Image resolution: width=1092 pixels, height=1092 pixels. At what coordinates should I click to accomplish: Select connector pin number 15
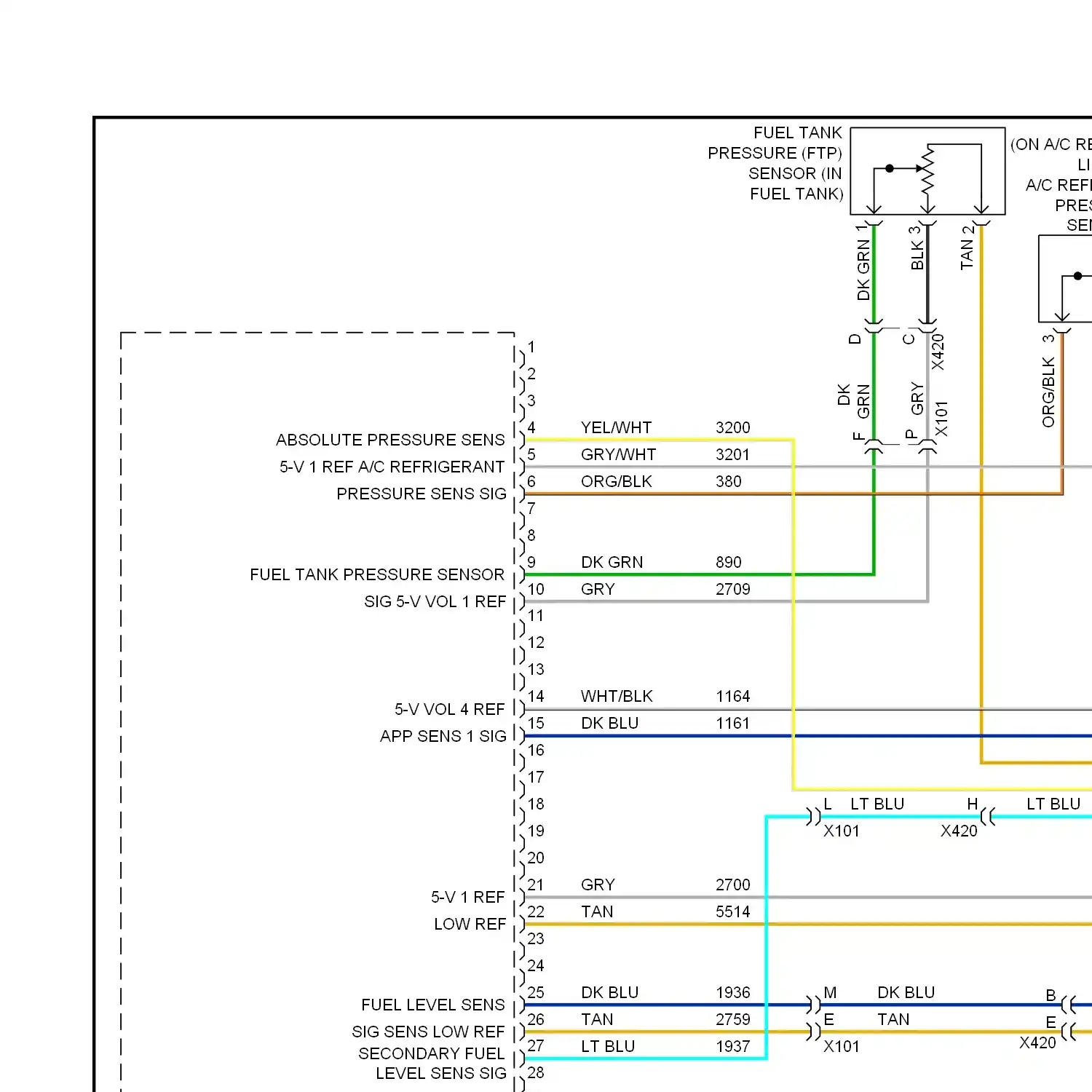(x=536, y=723)
